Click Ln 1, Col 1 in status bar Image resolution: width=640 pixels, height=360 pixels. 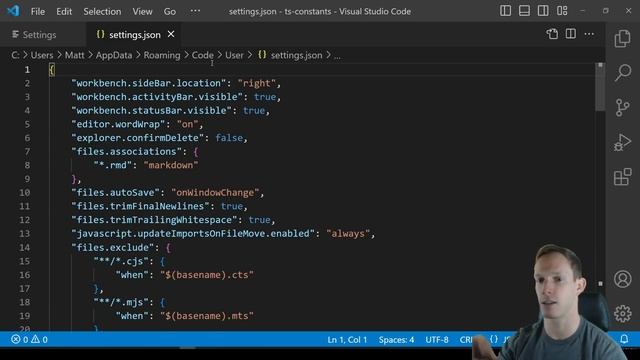tap(347, 340)
